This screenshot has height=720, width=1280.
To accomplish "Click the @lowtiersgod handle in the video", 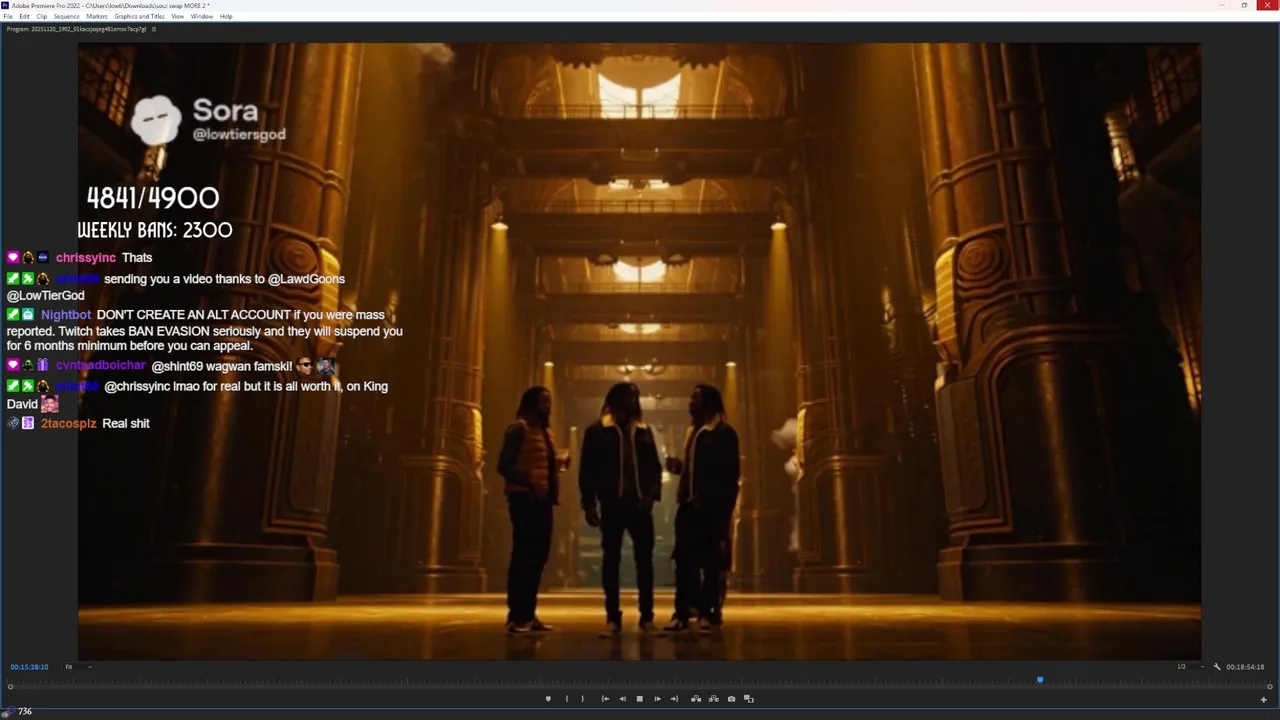I will point(239,134).
